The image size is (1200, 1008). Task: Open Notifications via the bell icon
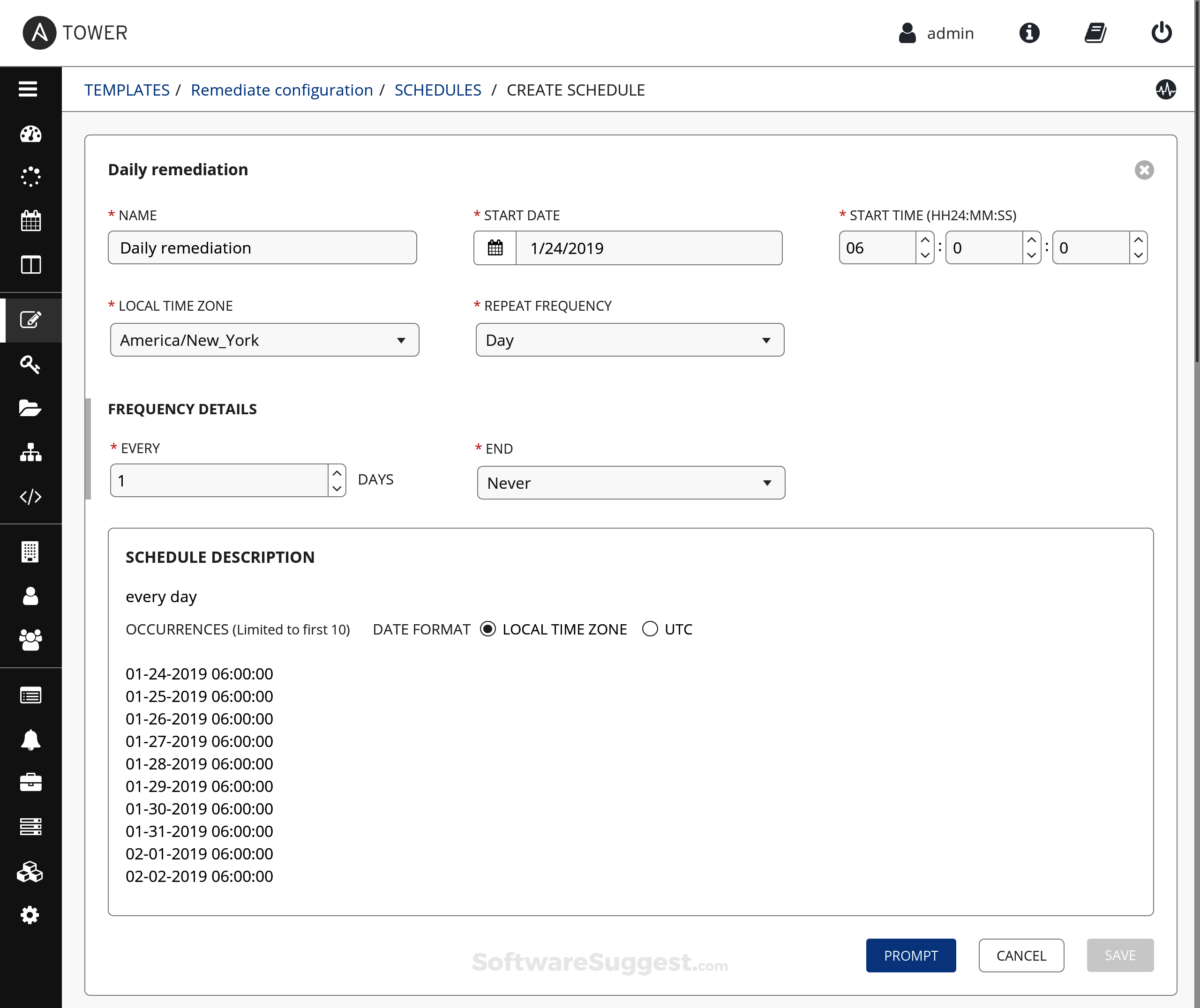point(30,739)
